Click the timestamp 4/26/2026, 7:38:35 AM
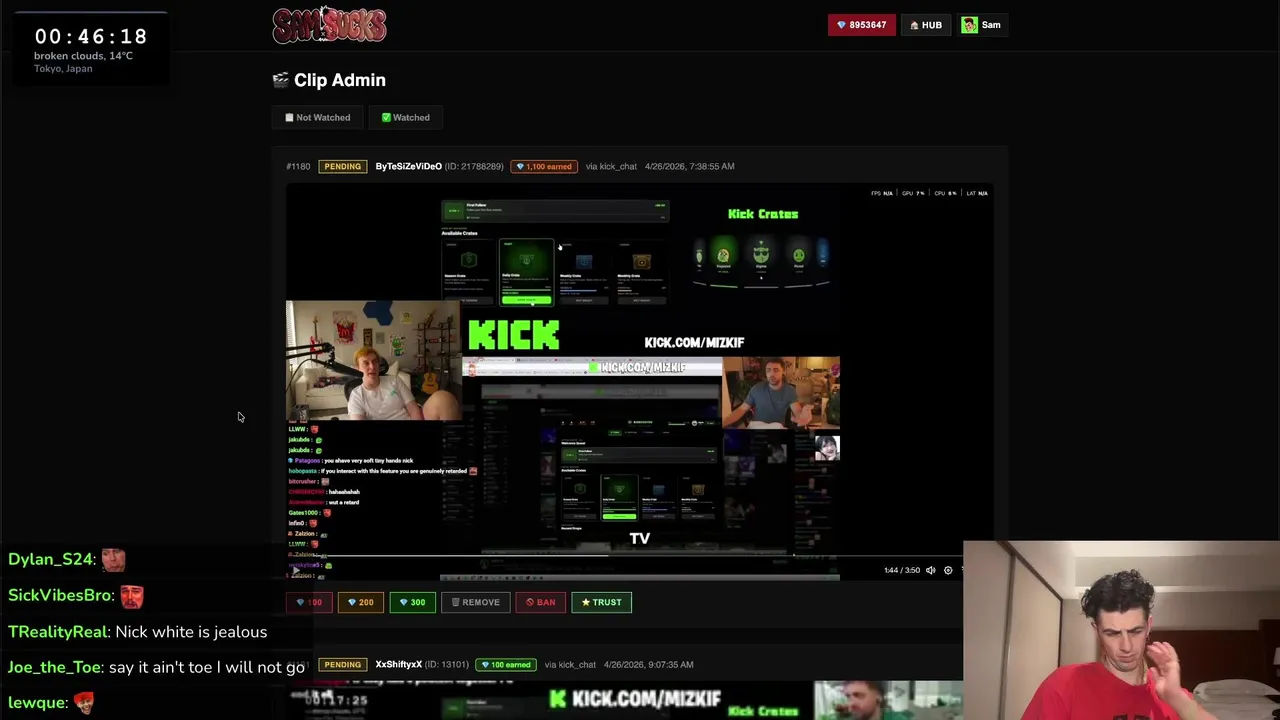The width and height of the screenshot is (1280, 720). point(690,166)
